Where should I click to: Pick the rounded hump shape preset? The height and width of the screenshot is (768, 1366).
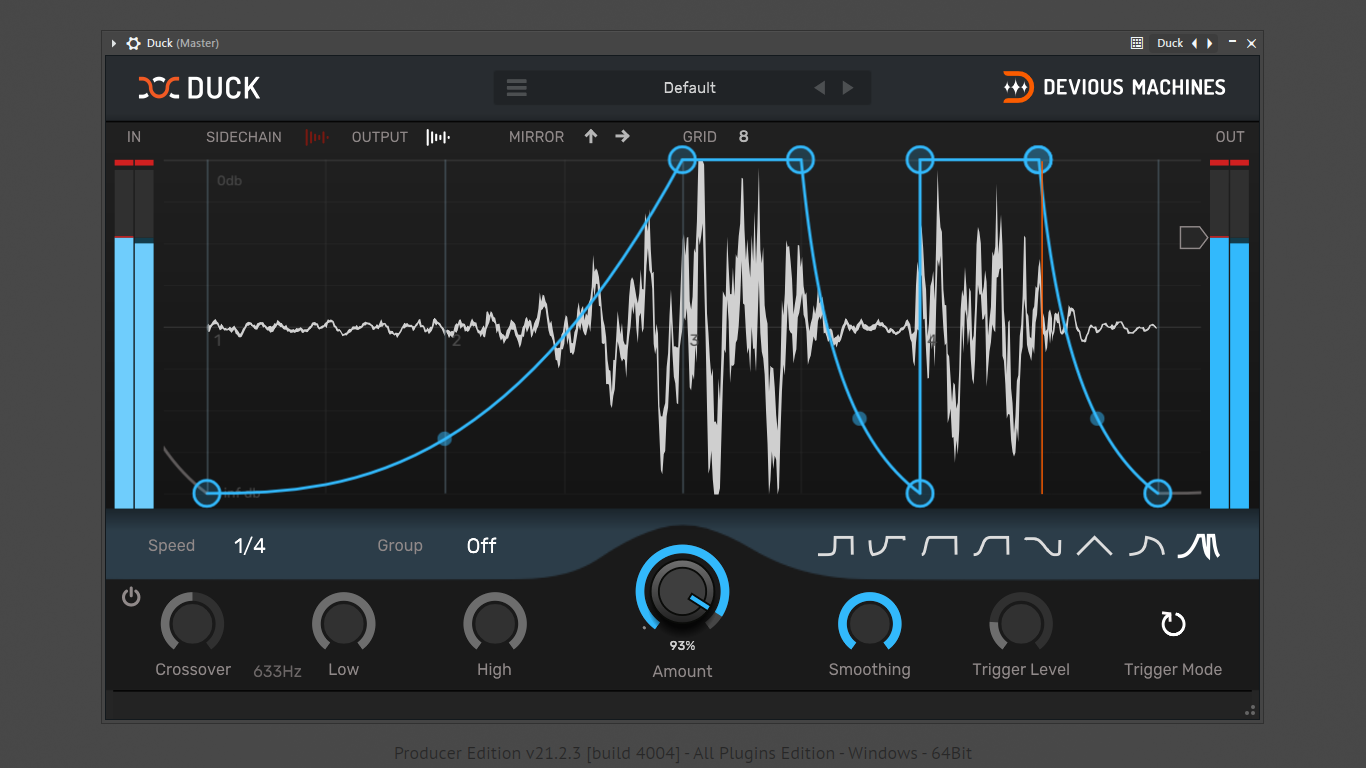tap(1146, 546)
